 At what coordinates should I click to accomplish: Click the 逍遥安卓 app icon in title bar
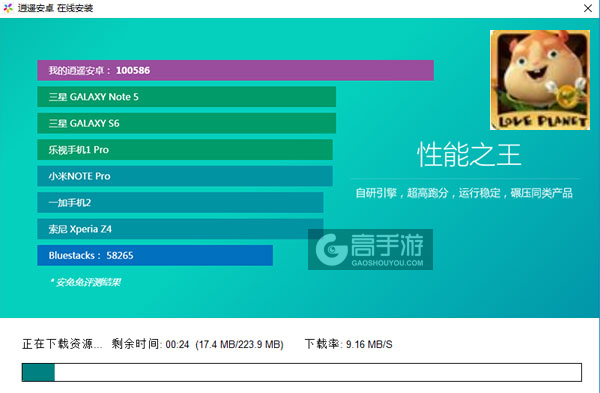(x=8, y=8)
